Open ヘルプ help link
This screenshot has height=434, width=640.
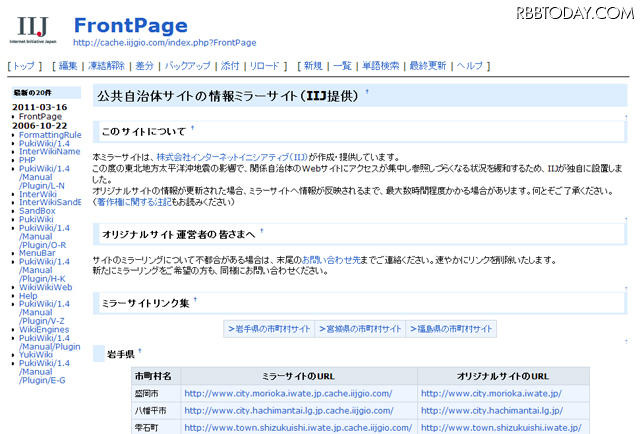[469, 66]
